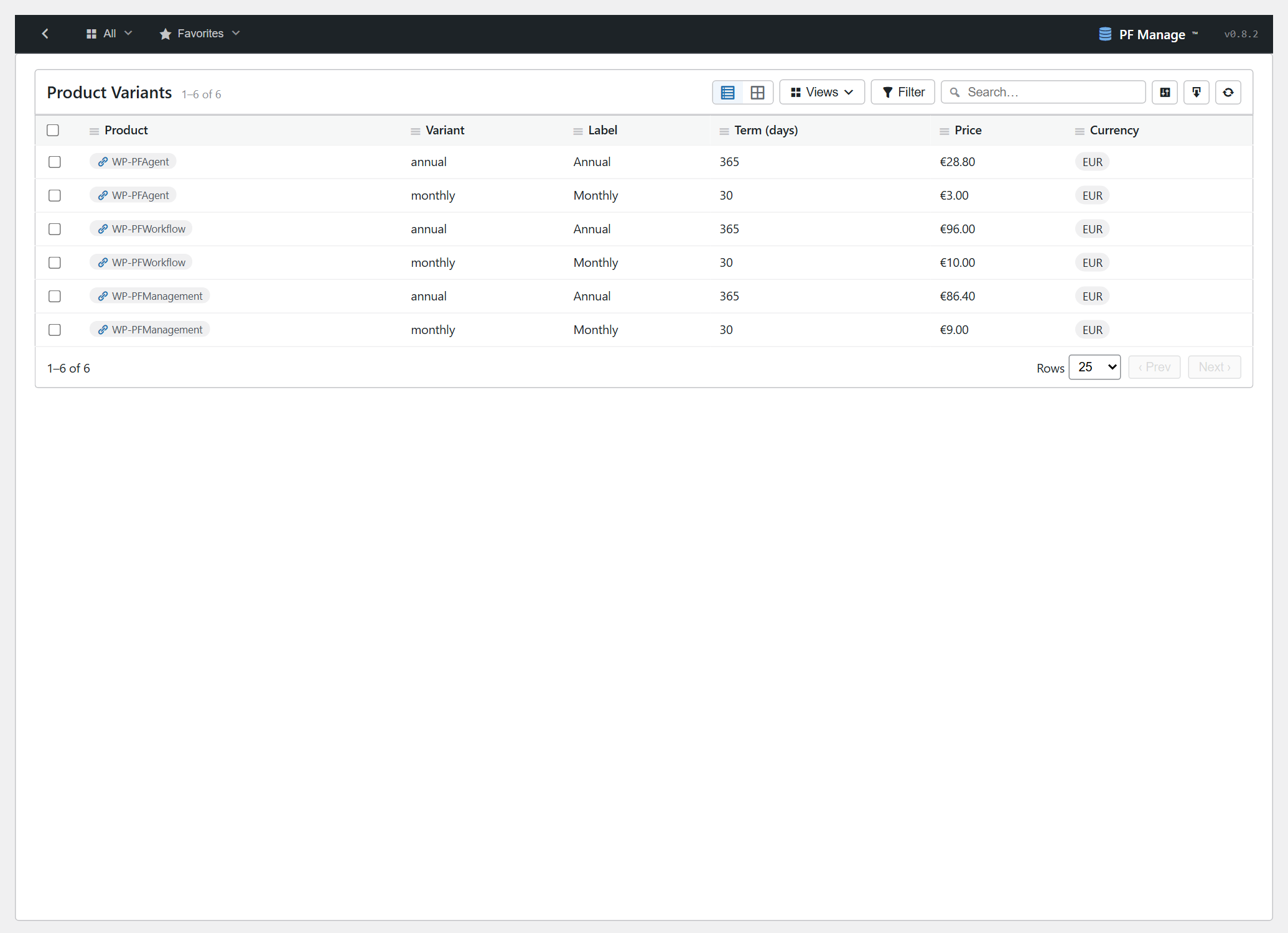The image size is (1288, 933).
Task: Click the v0.8.2 version label
Action: point(1241,34)
